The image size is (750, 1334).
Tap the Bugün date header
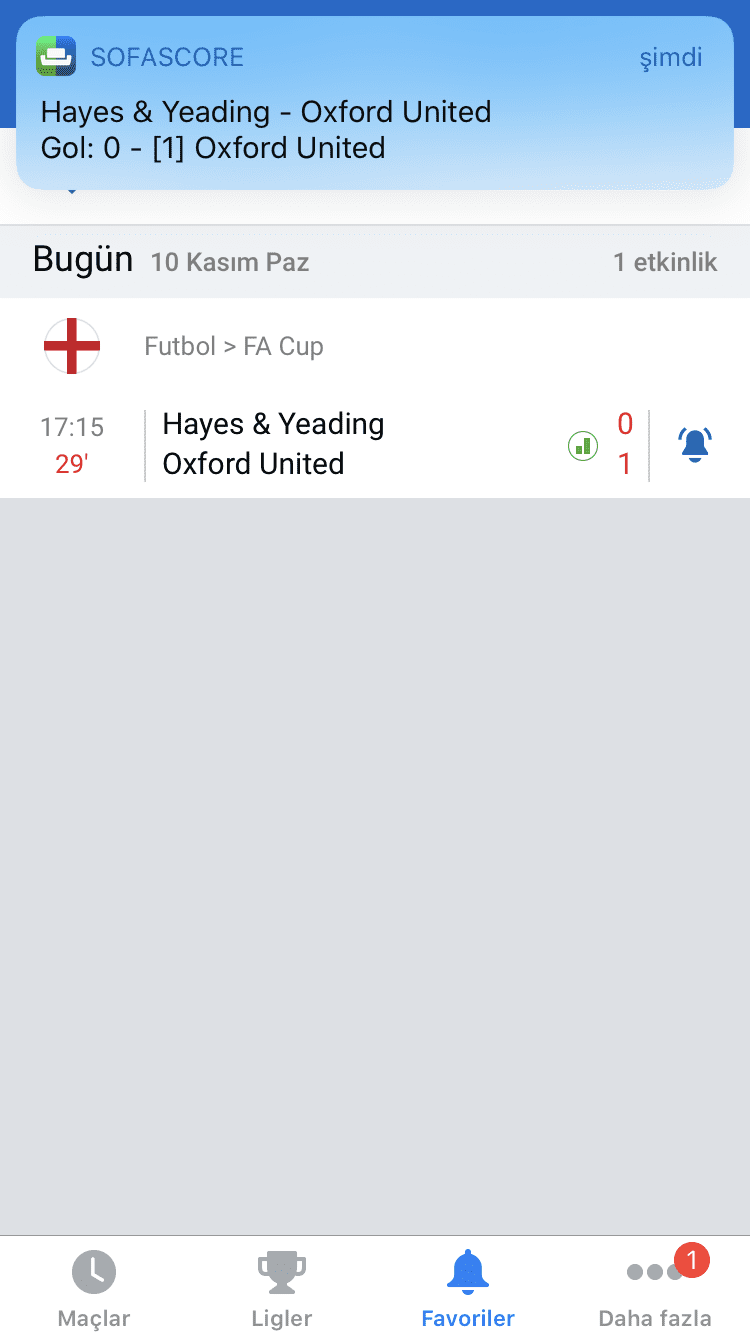[x=83, y=259]
